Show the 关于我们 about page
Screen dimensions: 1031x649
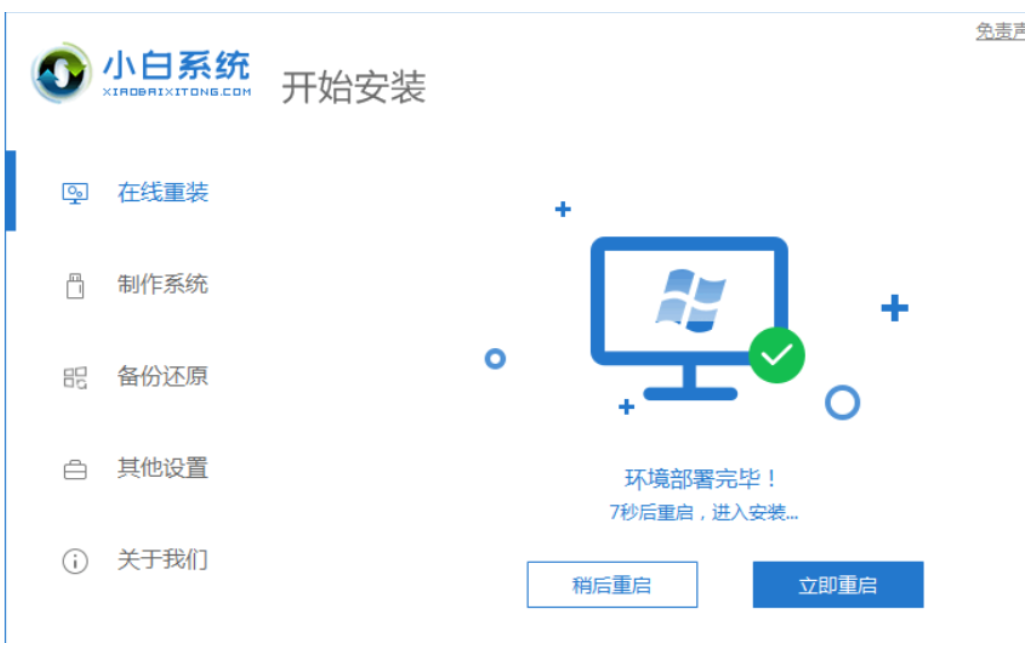(x=163, y=560)
